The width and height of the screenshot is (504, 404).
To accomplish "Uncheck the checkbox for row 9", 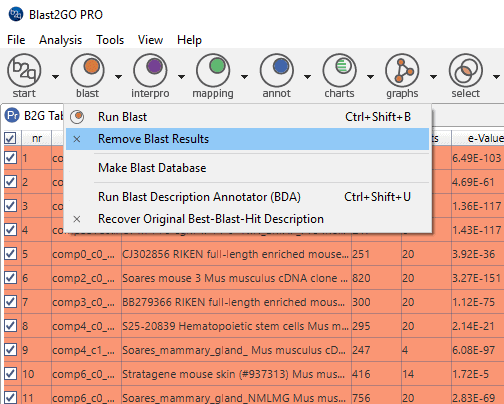I will tap(10, 350).
